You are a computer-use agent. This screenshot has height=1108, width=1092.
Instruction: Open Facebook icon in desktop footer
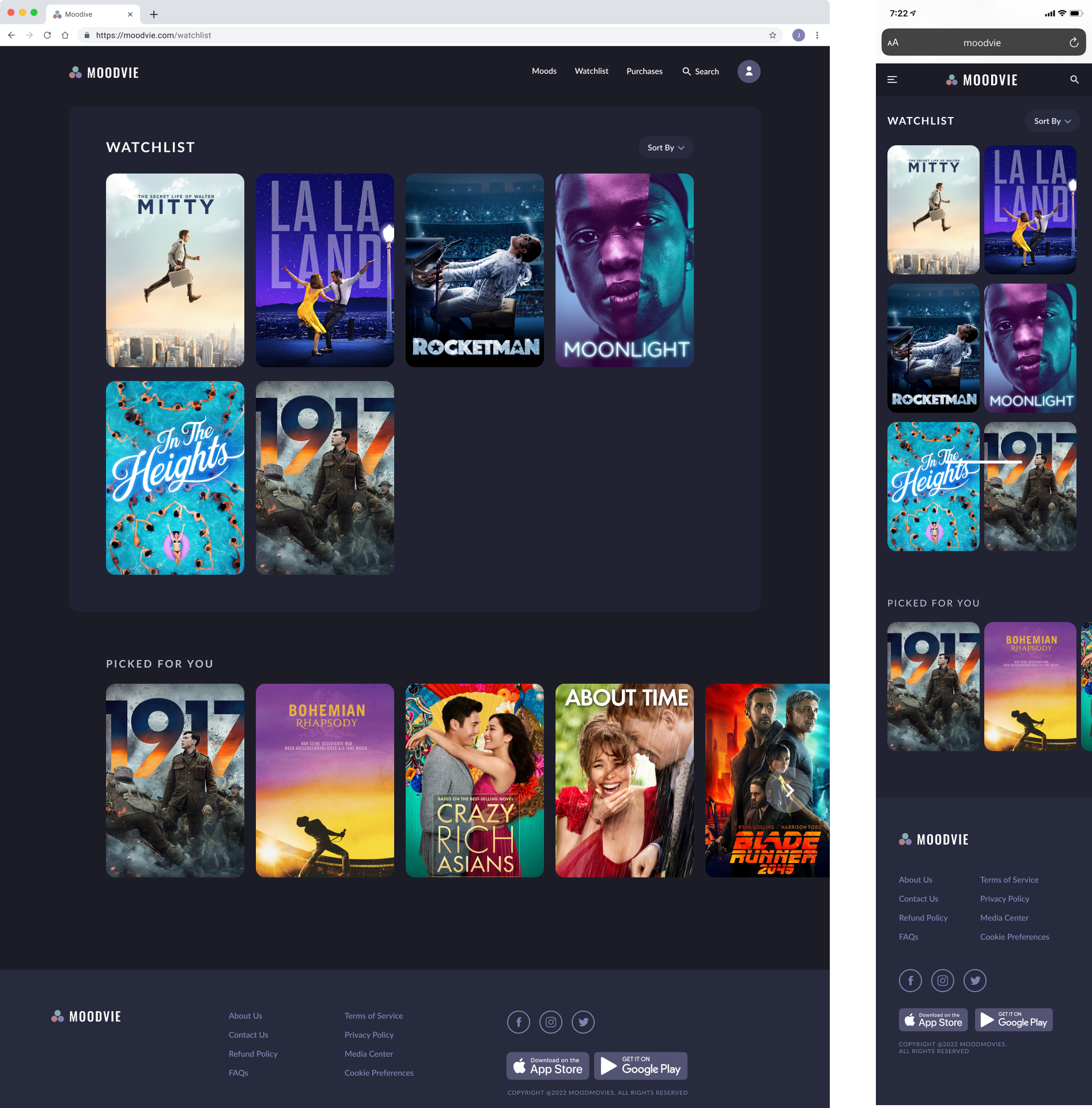519,1022
